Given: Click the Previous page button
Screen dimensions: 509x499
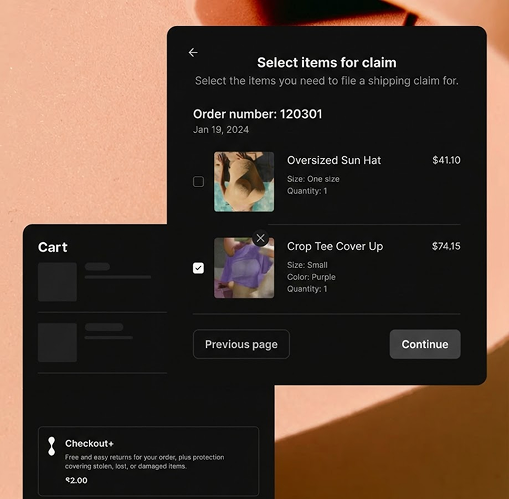Looking at the screenshot, I should [241, 344].
